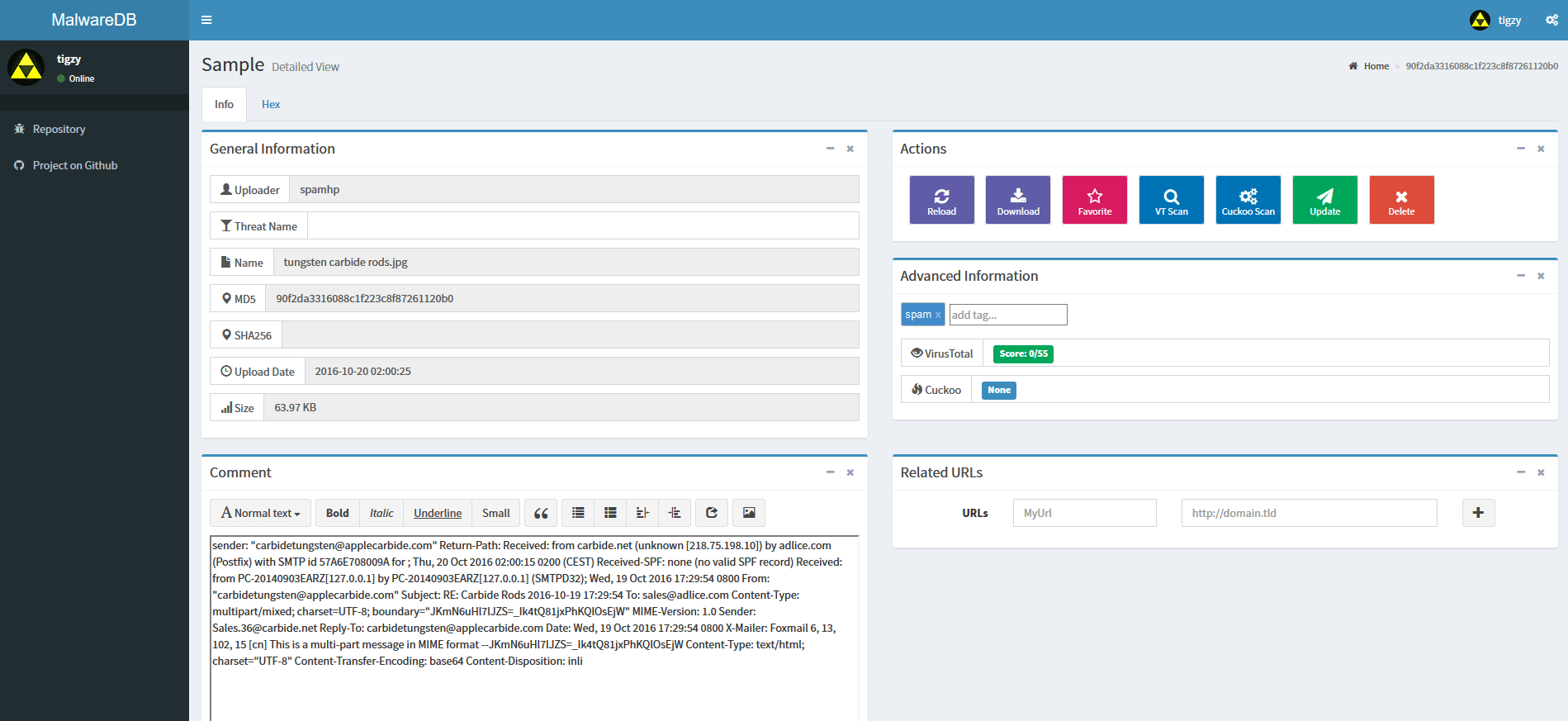Image resolution: width=1568 pixels, height=721 pixels.
Task: Switch to the Hex tab
Action: tap(271, 104)
